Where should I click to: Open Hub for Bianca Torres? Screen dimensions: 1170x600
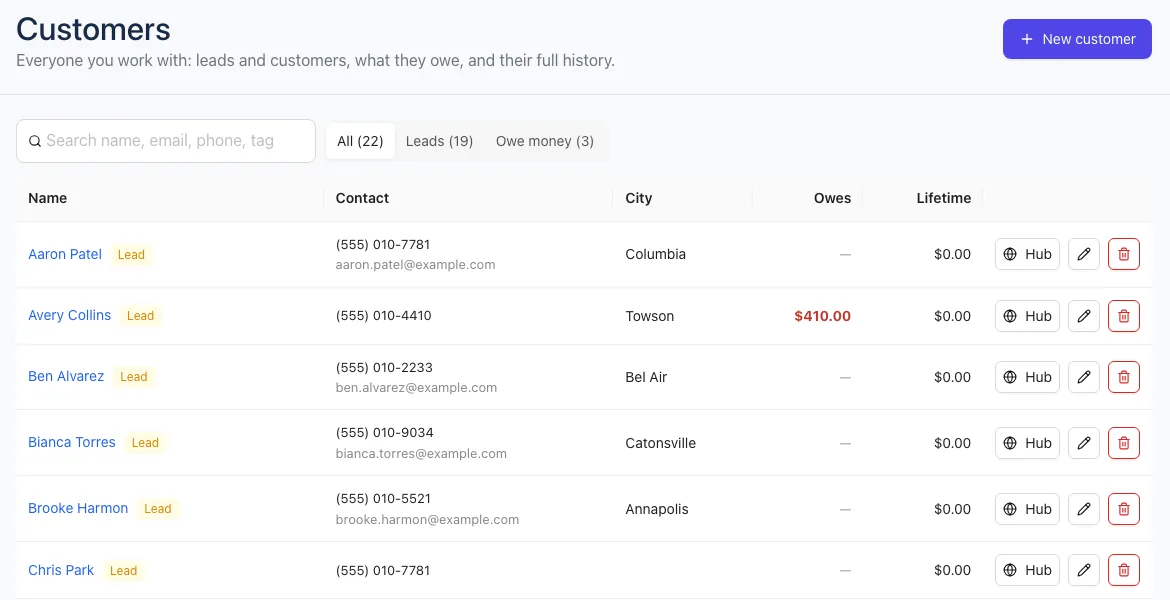pyautogui.click(x=1027, y=443)
